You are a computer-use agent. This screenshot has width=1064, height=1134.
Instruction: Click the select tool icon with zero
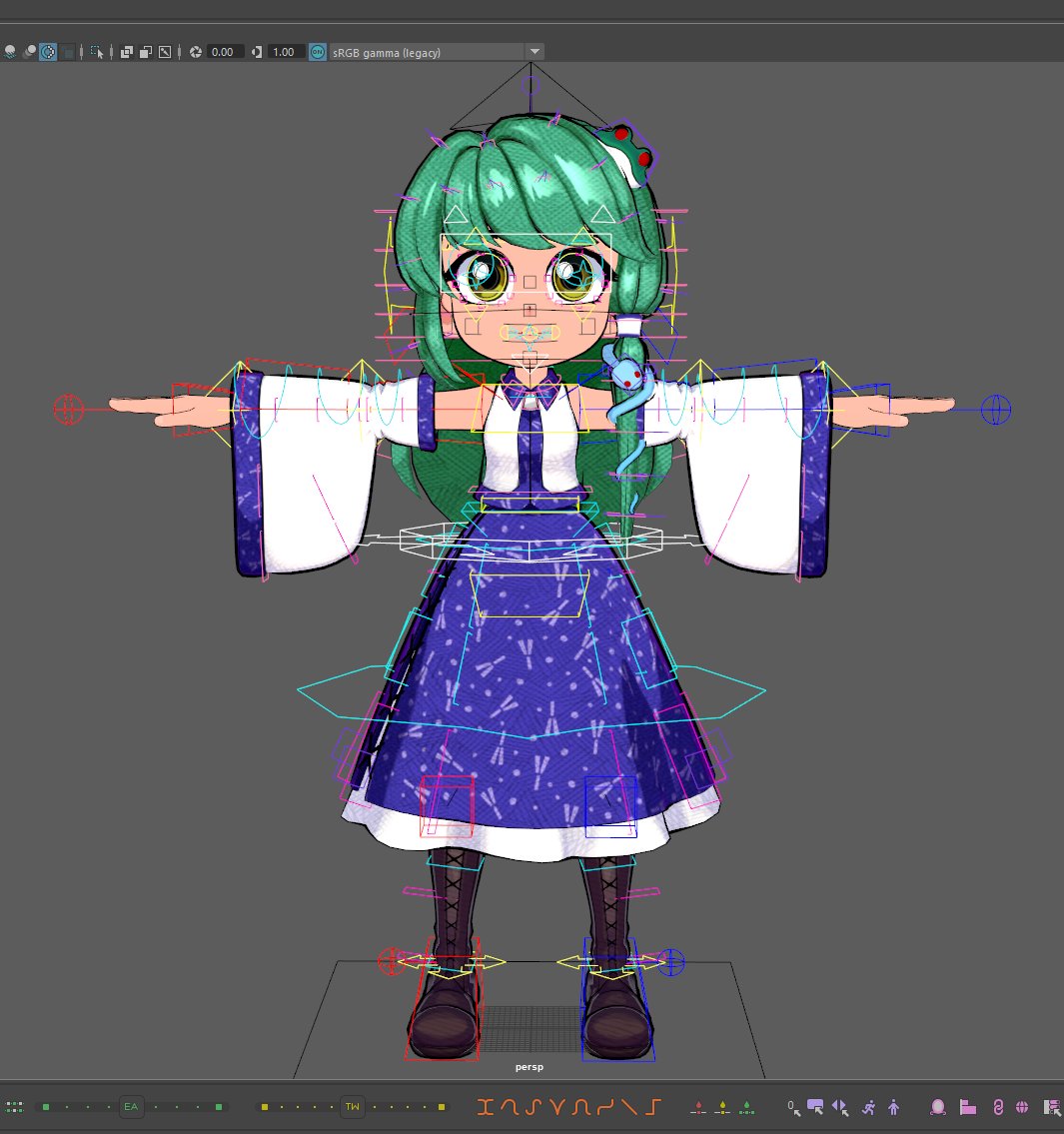793,1107
